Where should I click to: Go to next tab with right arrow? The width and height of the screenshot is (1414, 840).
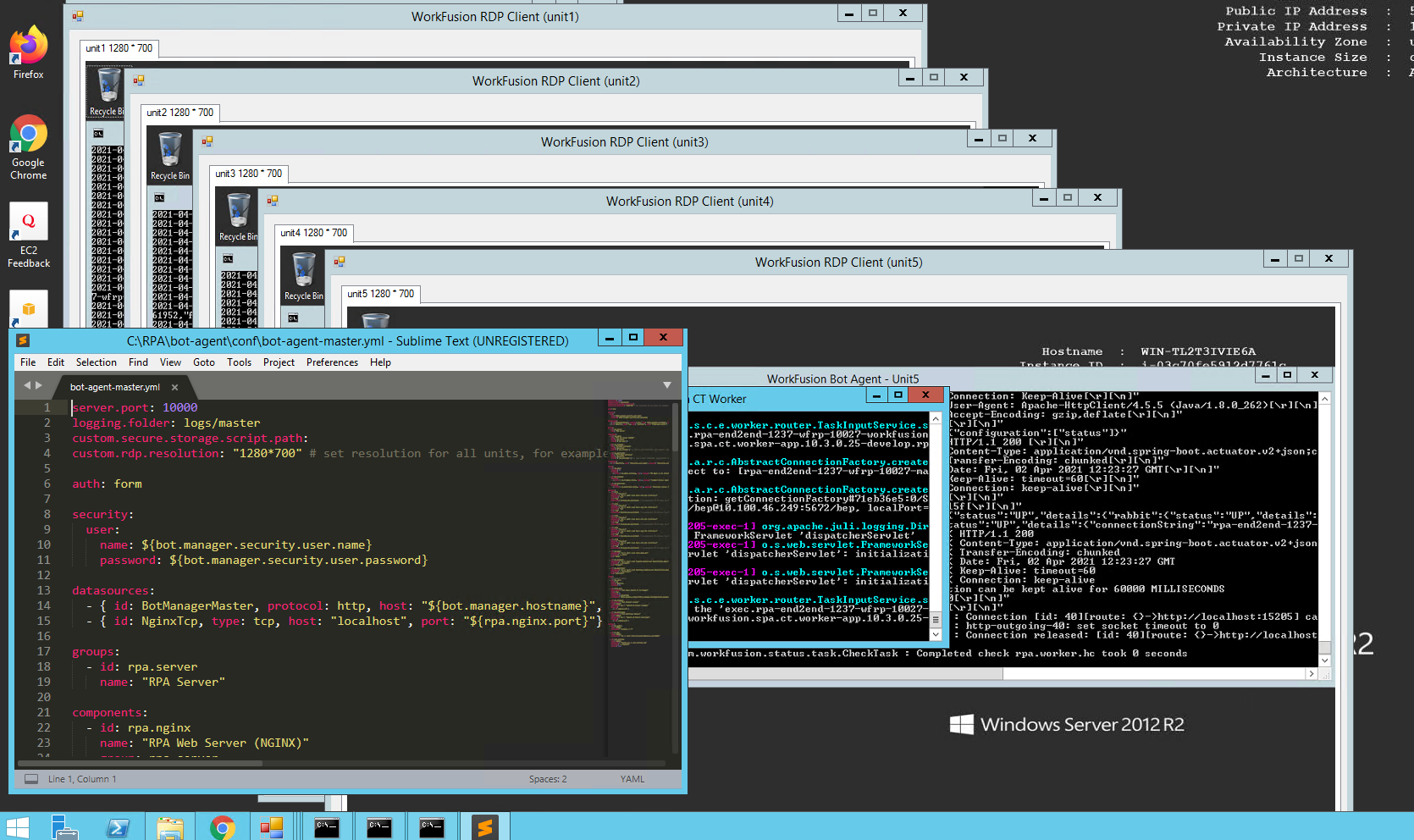click(x=39, y=385)
